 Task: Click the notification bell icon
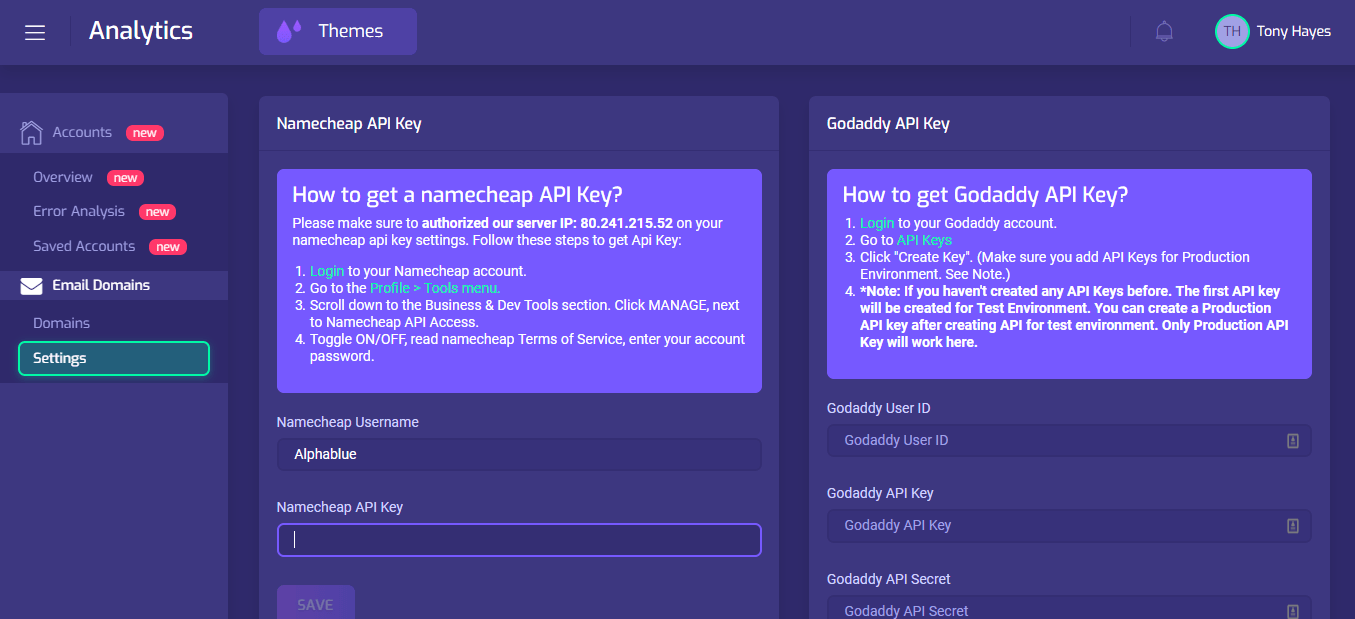1164,32
